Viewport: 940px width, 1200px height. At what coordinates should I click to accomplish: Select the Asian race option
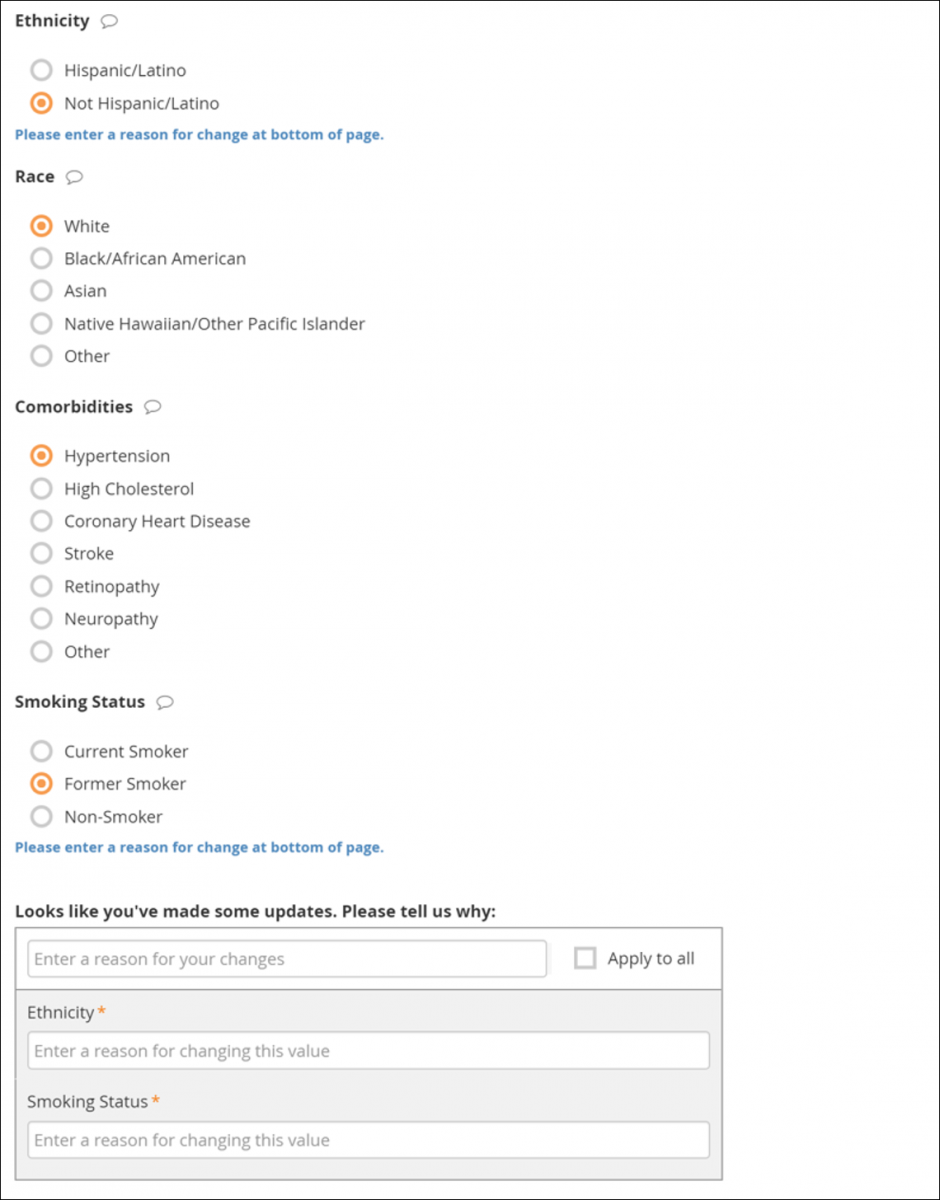pyautogui.click(x=41, y=290)
